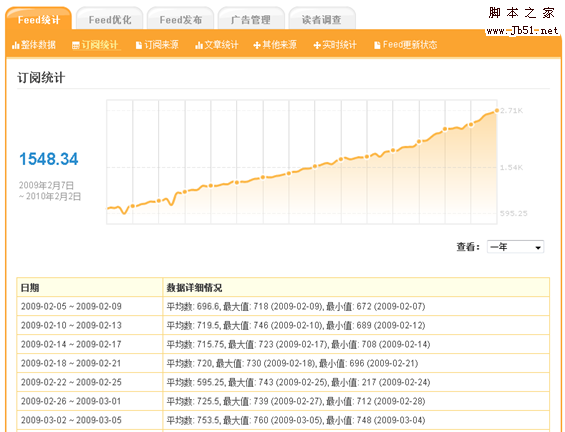565x432 pixels.
Task: Switch to the Feed优化 tab
Action: 110,19
